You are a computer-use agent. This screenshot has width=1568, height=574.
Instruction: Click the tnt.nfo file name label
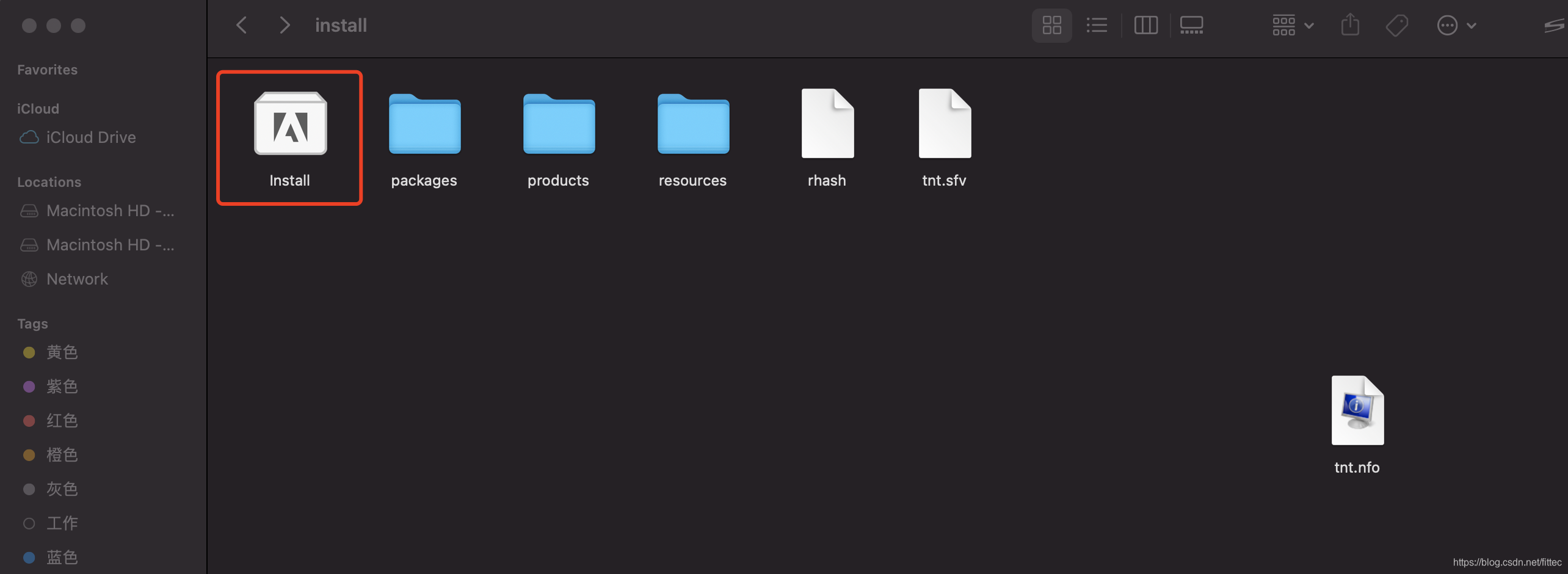coord(1357,467)
